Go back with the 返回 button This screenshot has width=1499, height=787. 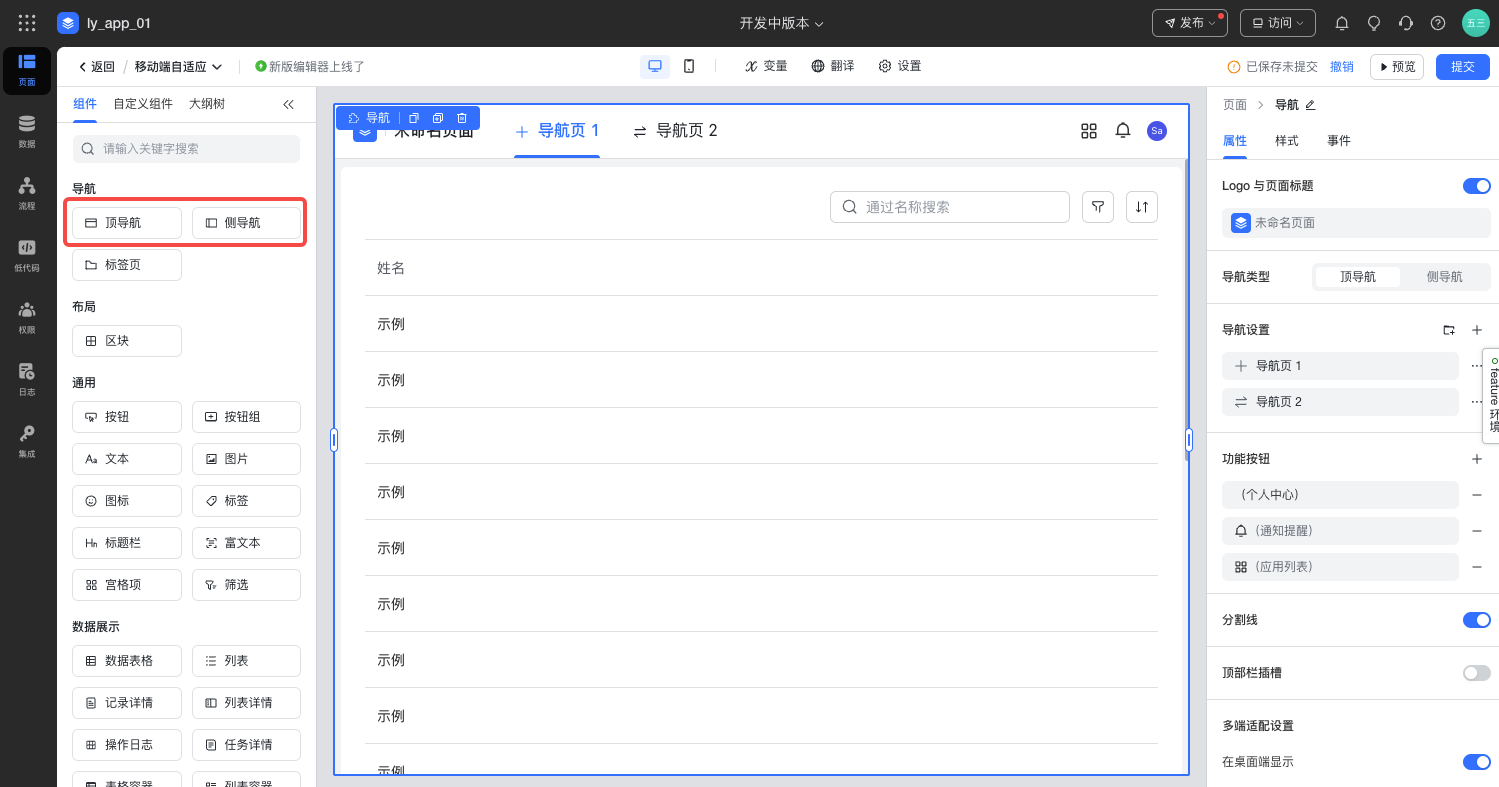point(97,67)
